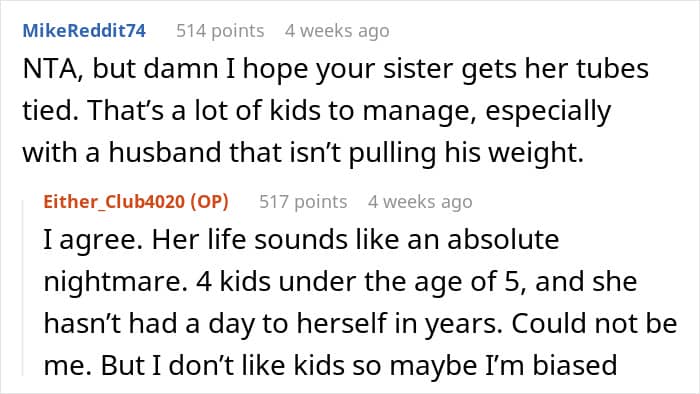The width and height of the screenshot is (700, 394).
Task: Open Either_Club4020's user profile
Action: (114, 202)
